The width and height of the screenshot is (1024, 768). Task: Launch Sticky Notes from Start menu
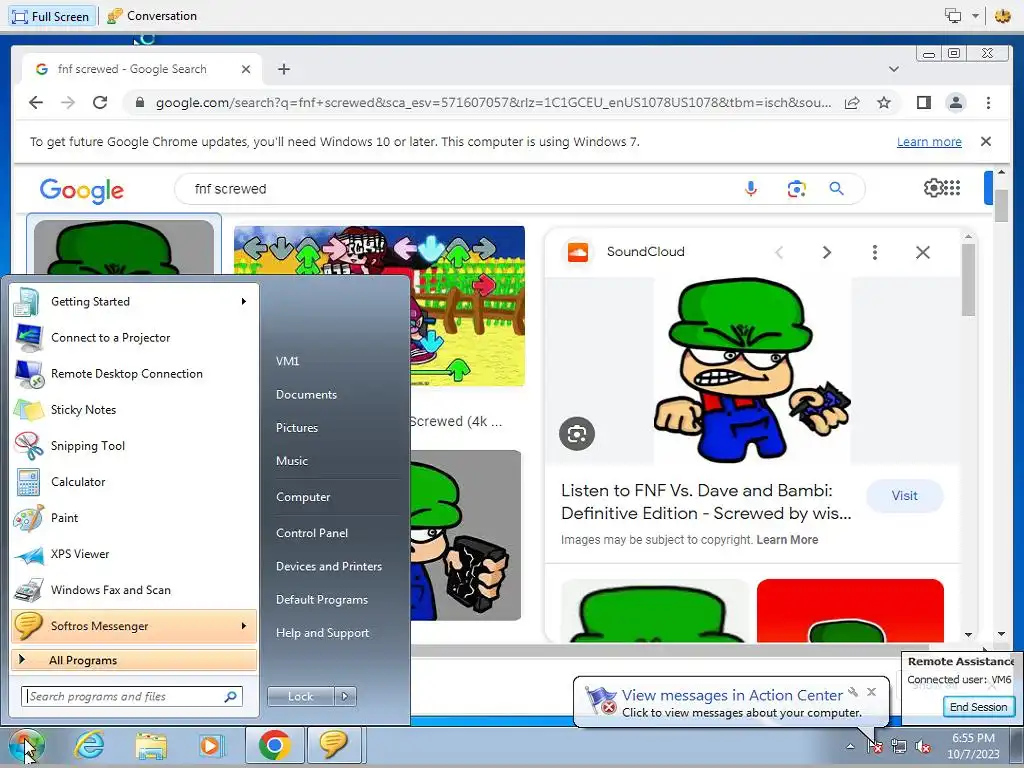tap(134, 409)
